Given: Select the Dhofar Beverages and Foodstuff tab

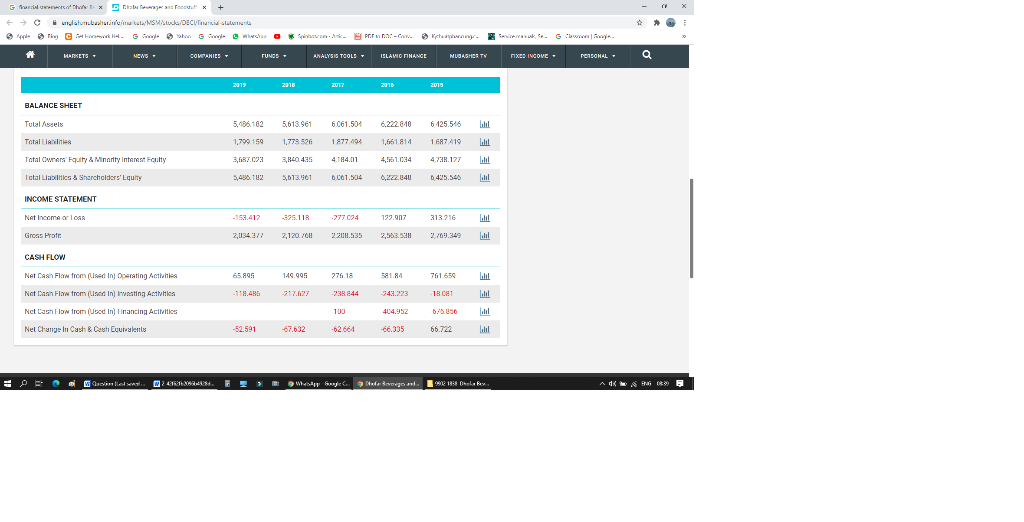Looking at the screenshot, I should tap(159, 7).
